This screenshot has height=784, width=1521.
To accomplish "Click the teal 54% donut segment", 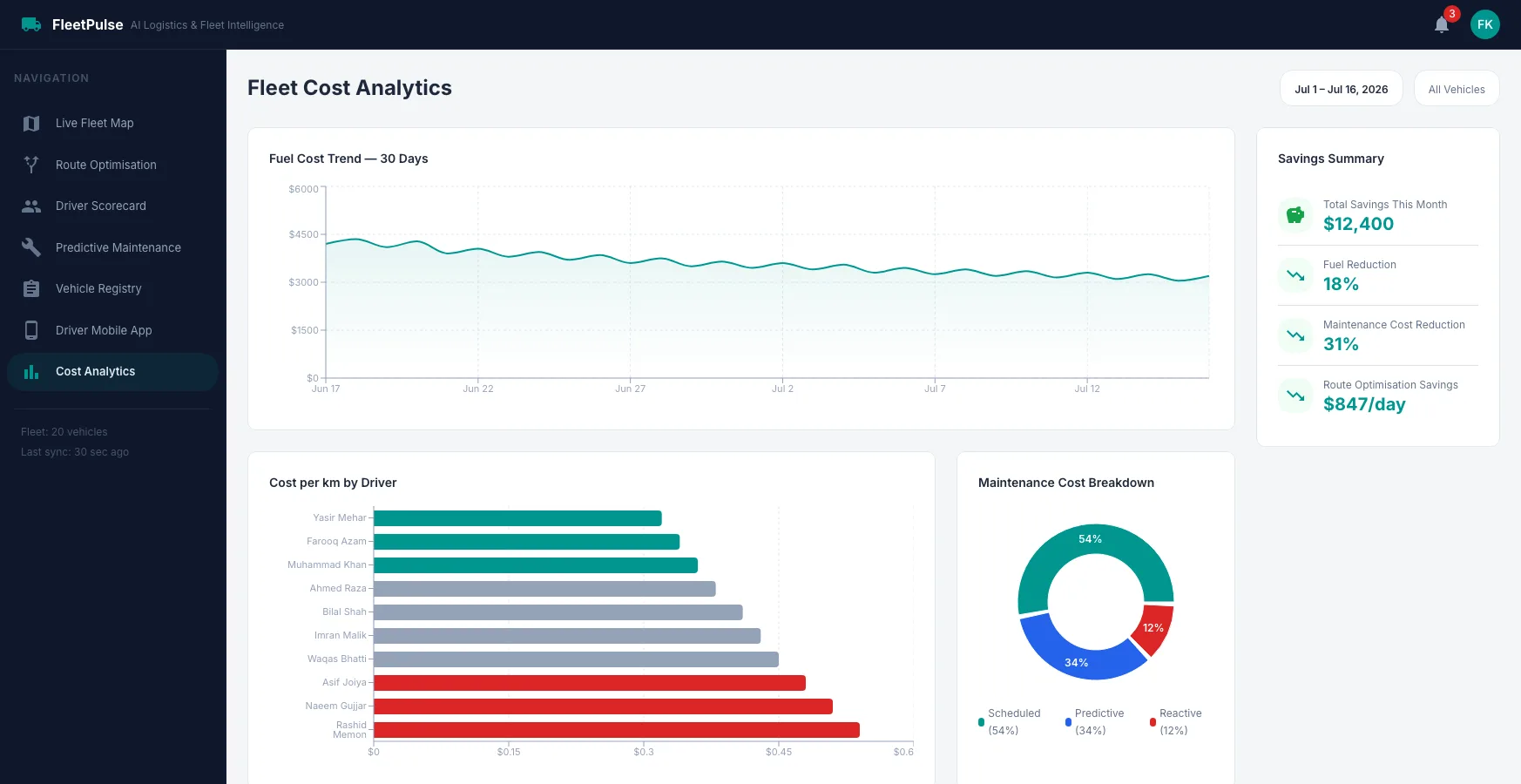I will (x=1091, y=540).
